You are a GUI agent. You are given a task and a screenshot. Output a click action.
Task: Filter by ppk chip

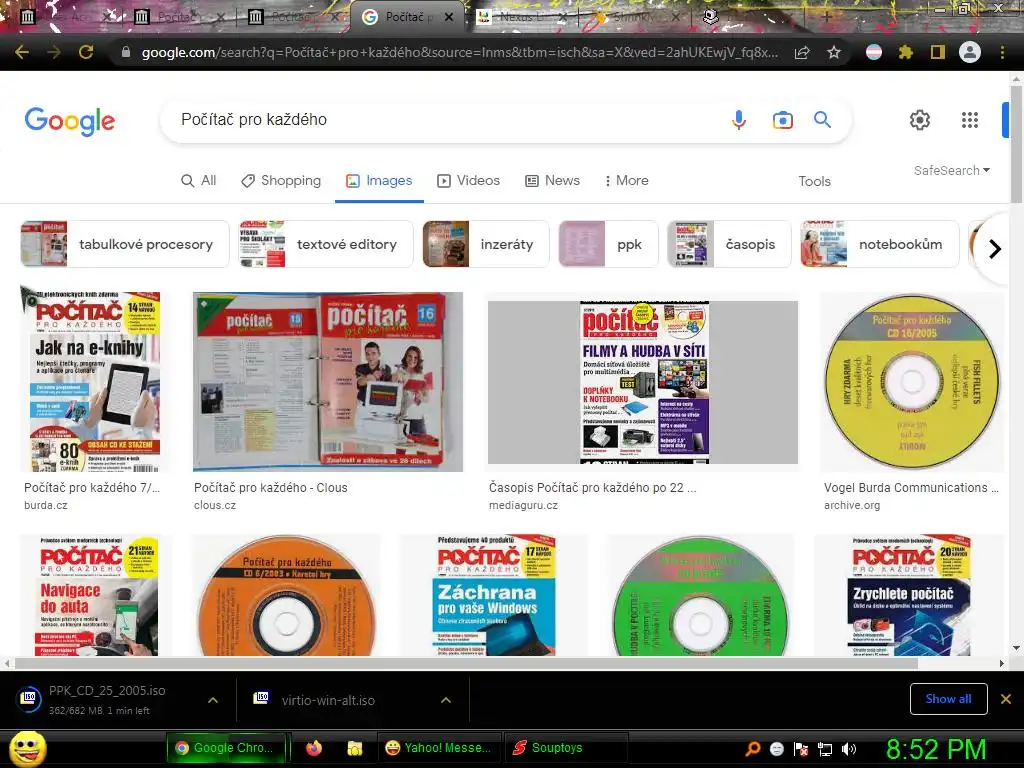click(x=608, y=244)
